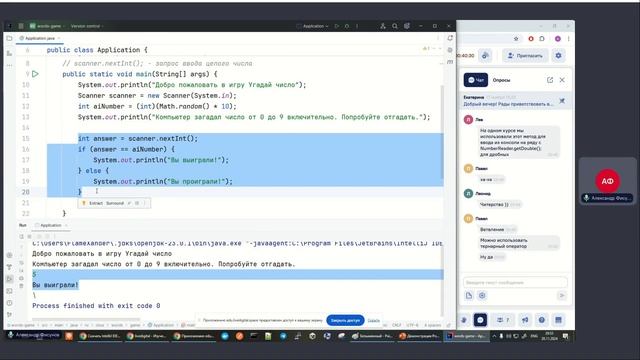
Task: Click the Debug icon in IntelliJ title bar
Action: 347,26
